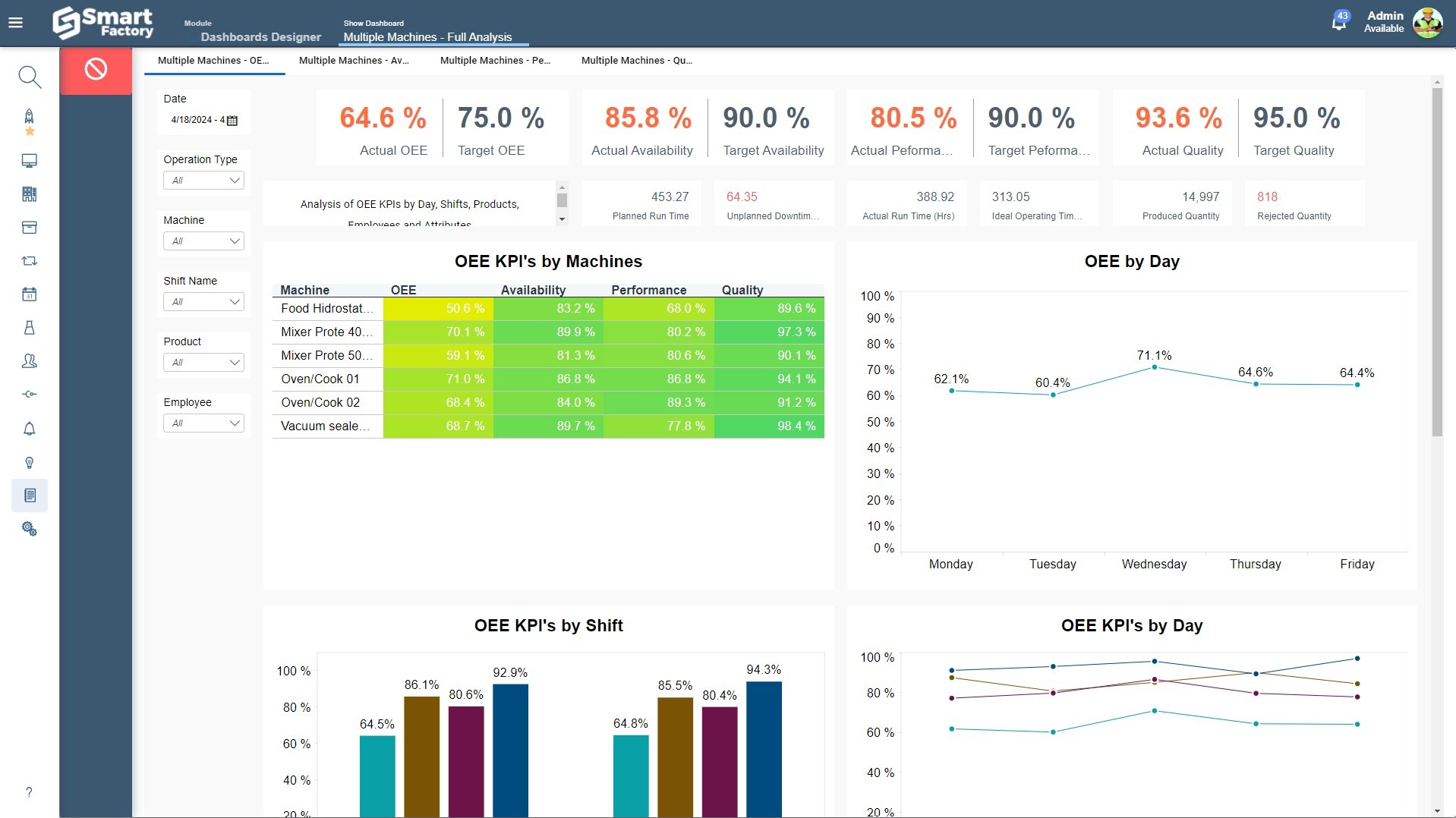Click the lab flask icon in sidebar
The height and width of the screenshot is (818, 1456).
pos(29,328)
